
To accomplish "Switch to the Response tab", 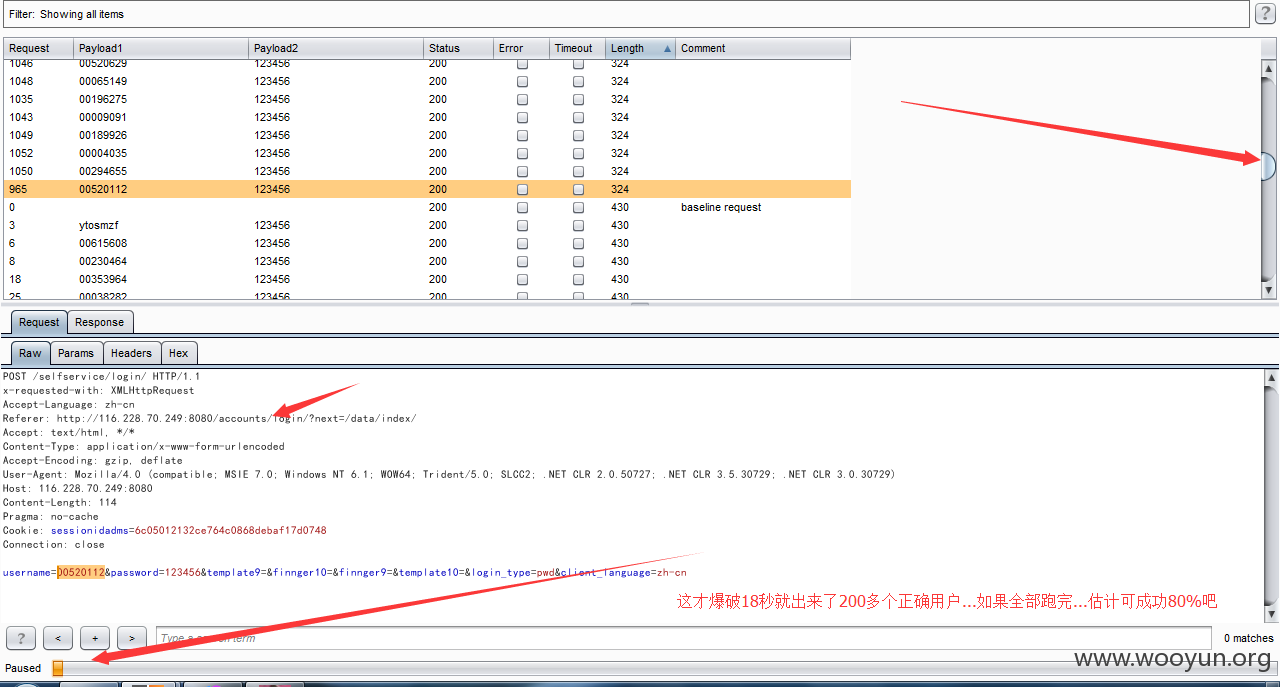I will coord(100,322).
